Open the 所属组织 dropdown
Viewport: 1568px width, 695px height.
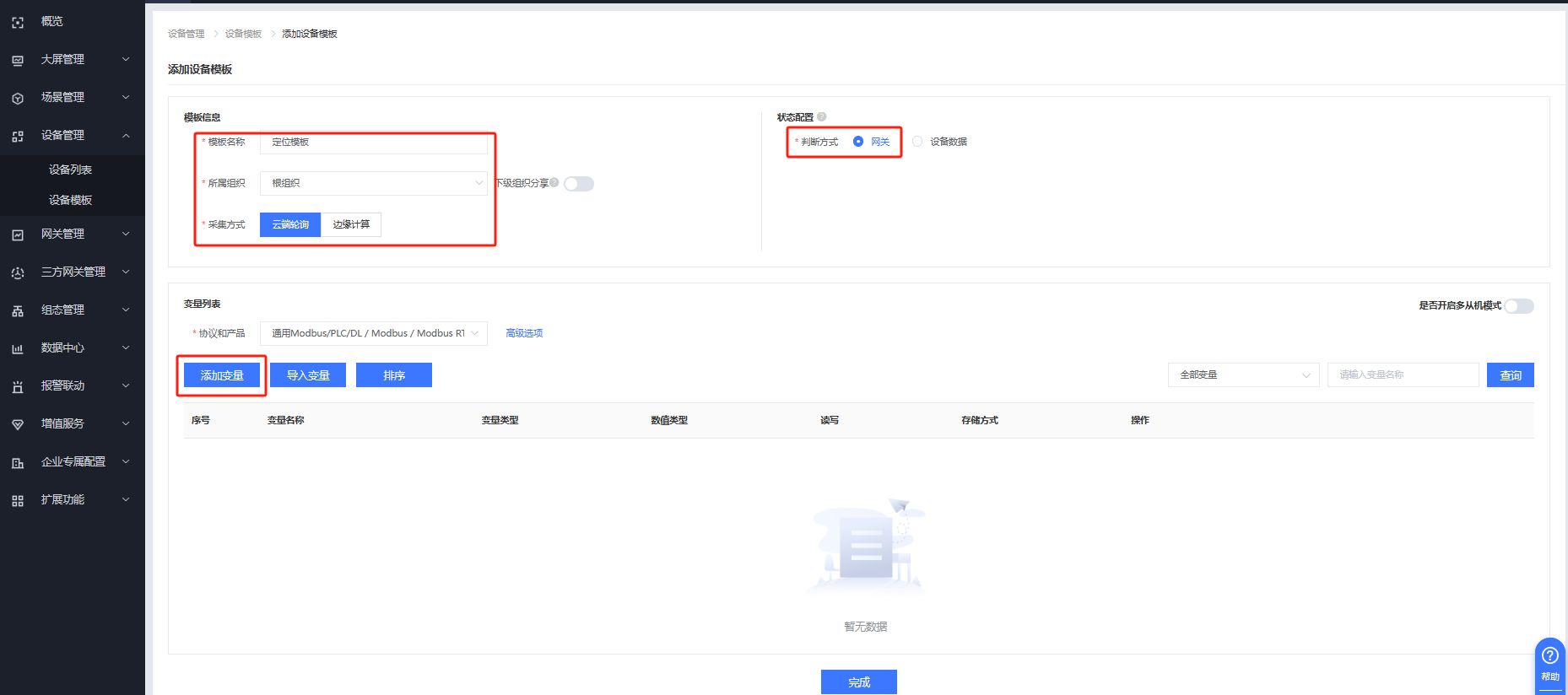373,183
